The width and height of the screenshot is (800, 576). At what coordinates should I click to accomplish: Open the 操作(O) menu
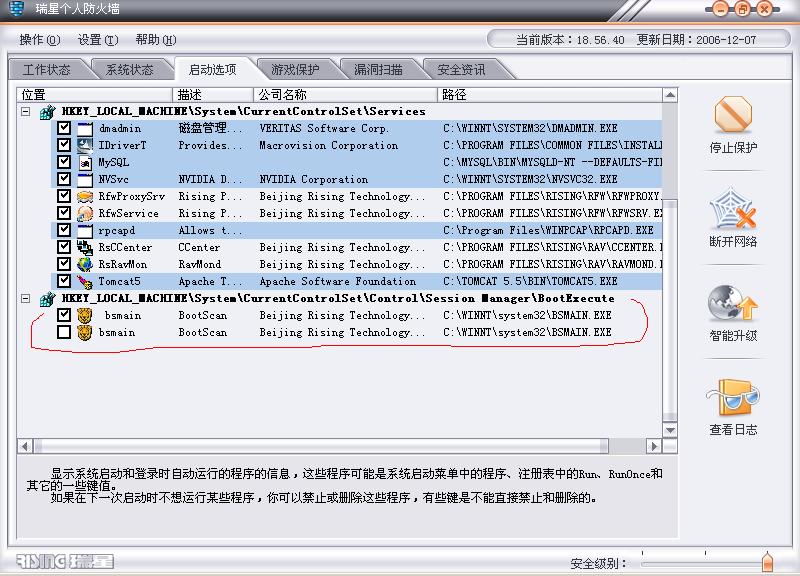pyautogui.click(x=40, y=40)
